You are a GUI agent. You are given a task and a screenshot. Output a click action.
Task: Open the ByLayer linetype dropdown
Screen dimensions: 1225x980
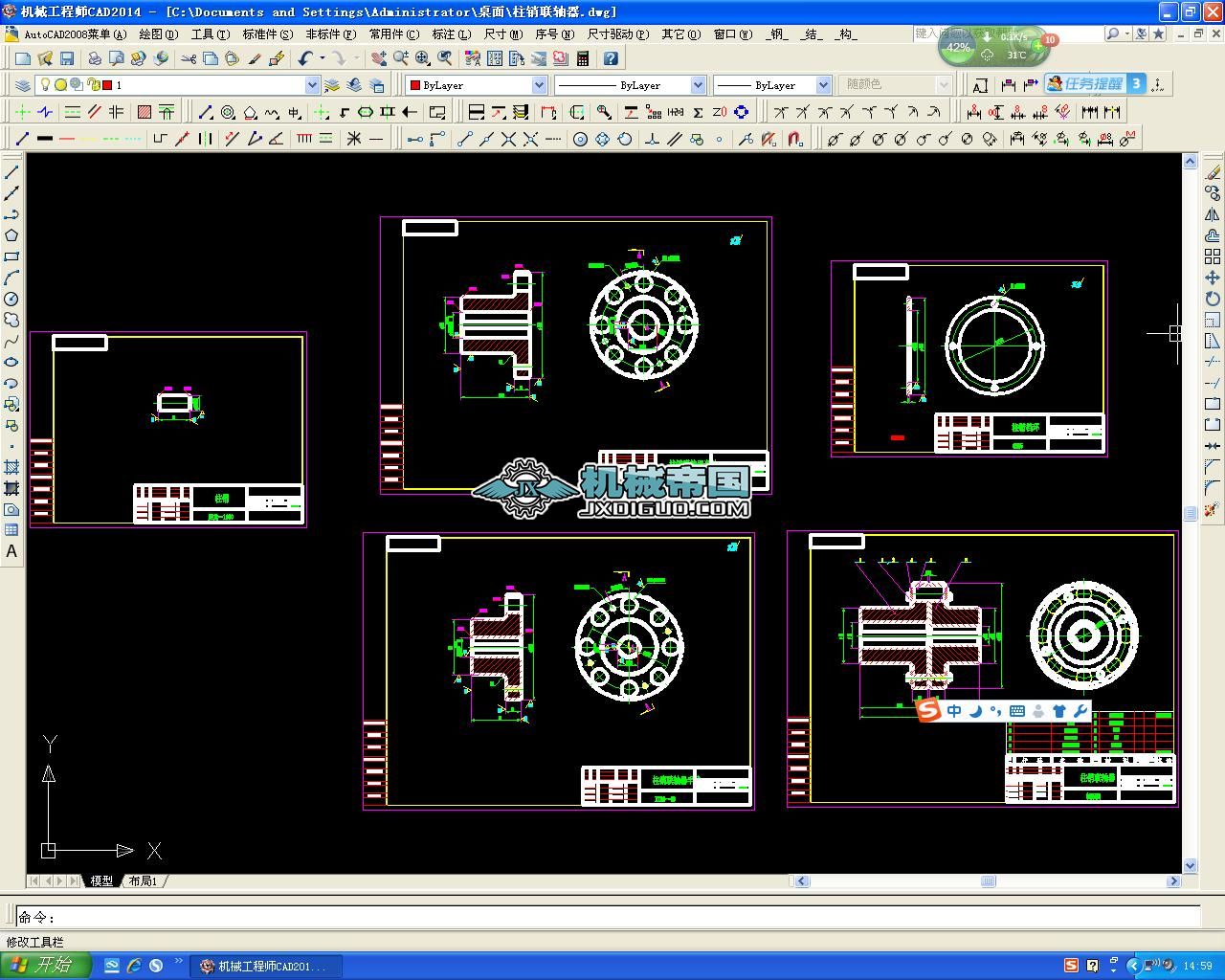(x=697, y=85)
